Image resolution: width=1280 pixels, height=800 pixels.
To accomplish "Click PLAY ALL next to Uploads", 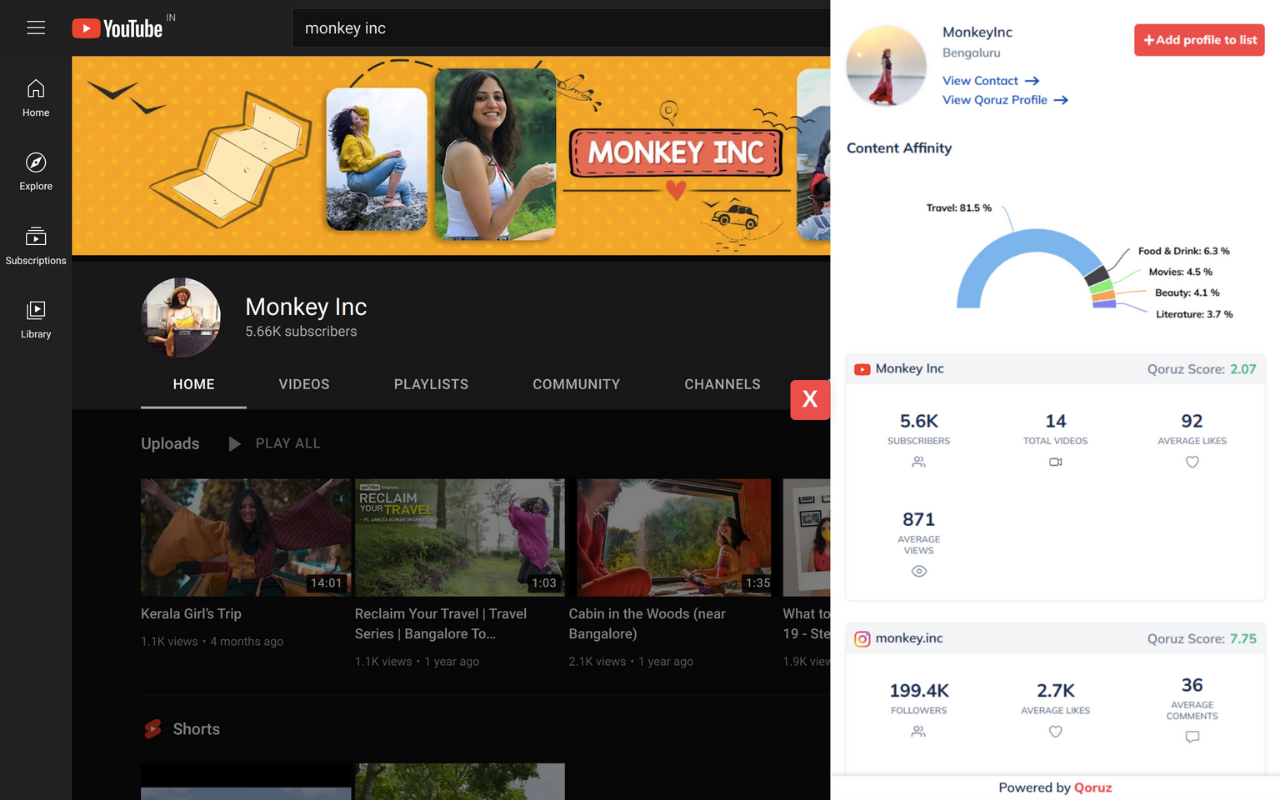I will pos(286,443).
